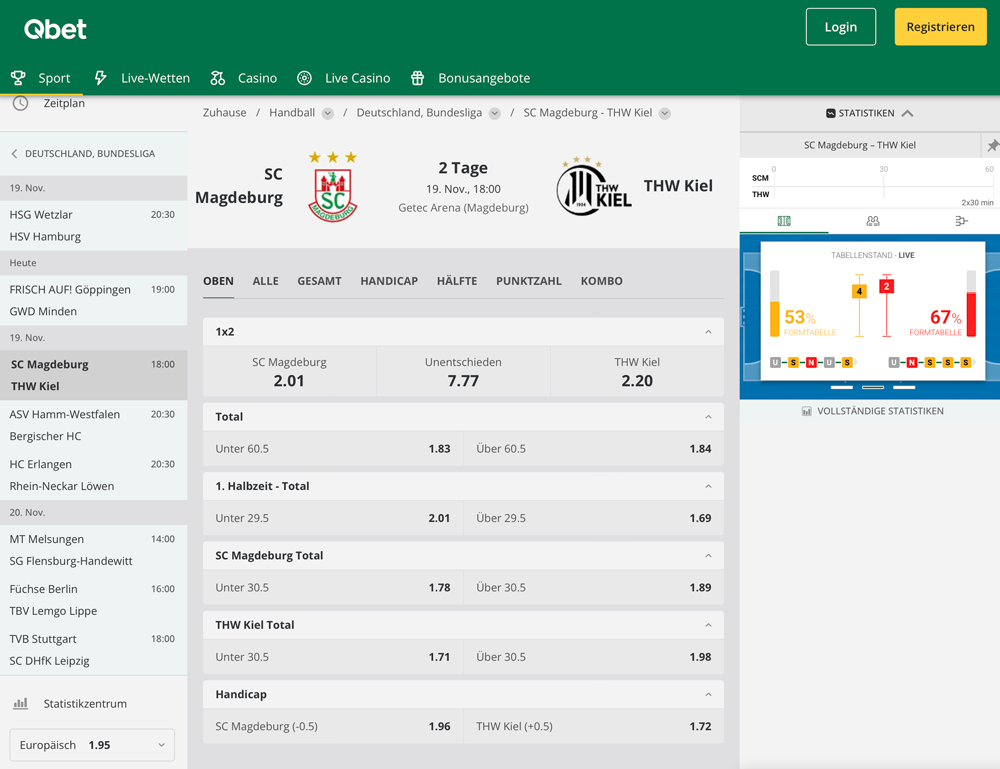
Task: Open Live-Wetten via lightning bolt icon
Action: coord(101,77)
